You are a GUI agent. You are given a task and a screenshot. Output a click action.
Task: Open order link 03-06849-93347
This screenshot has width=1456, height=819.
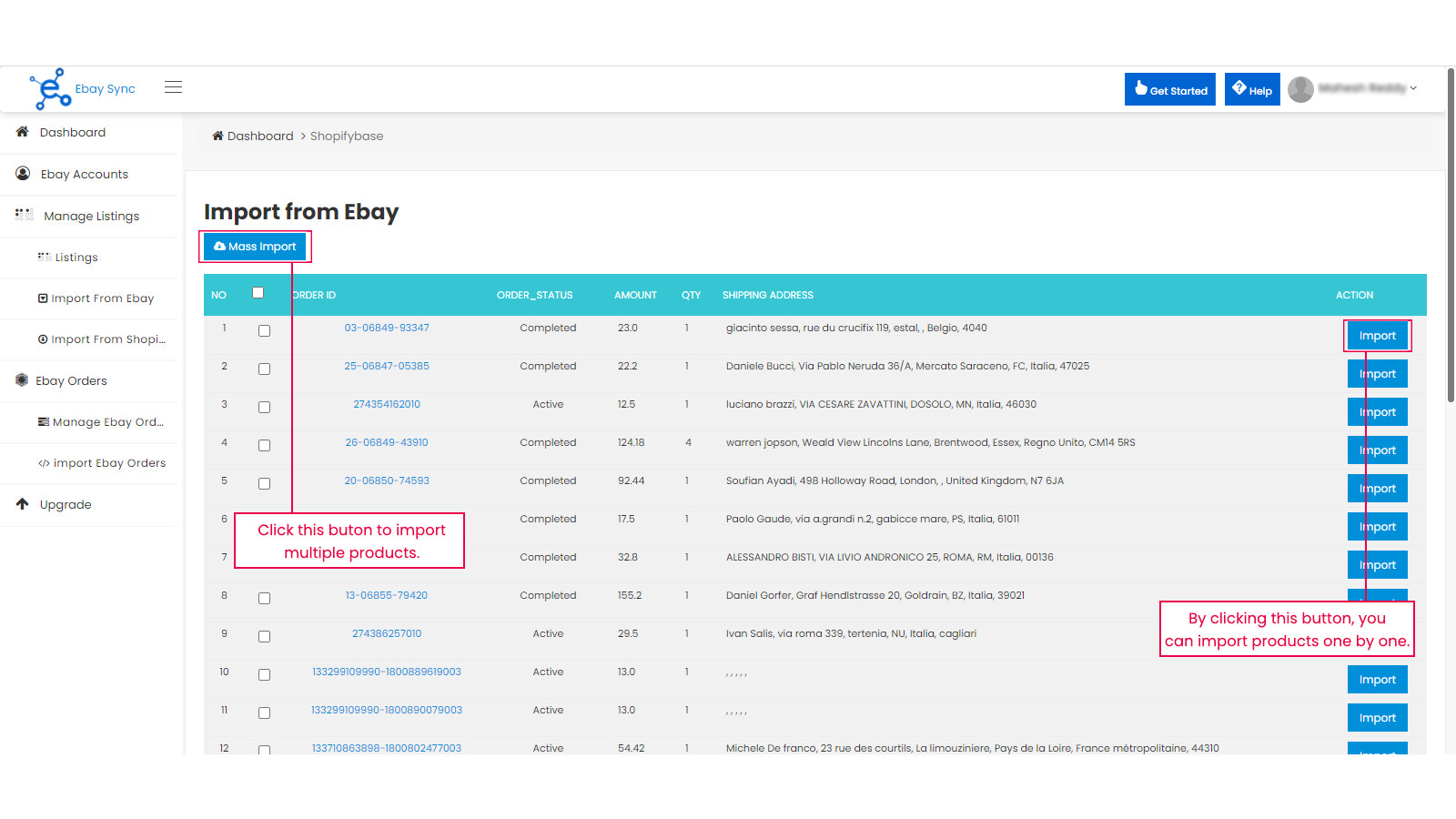click(387, 328)
